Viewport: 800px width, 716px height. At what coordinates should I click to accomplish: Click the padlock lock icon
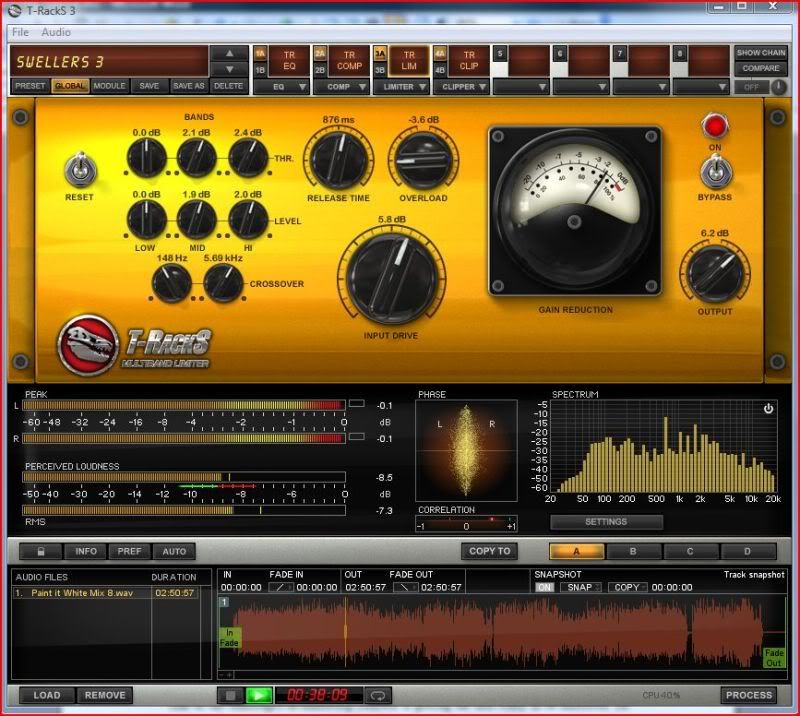tap(41, 551)
